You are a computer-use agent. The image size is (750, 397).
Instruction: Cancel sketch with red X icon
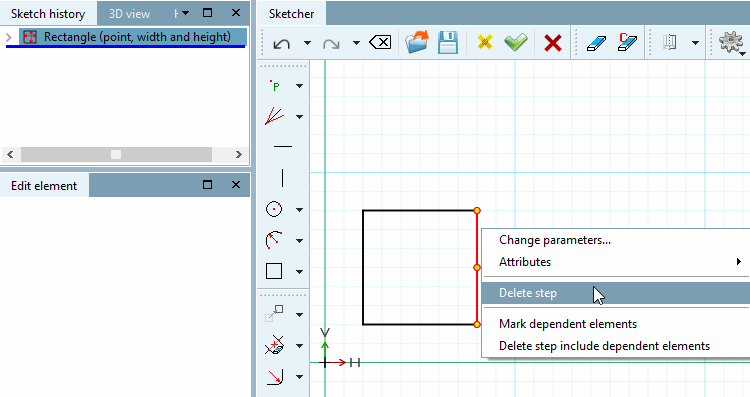coord(553,43)
